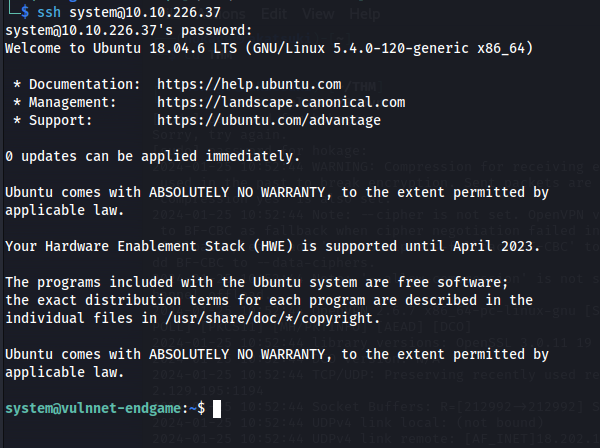This screenshot has height=448, width=600.
Task: Click the '0 updates can be applied' line
Action: [153, 156]
